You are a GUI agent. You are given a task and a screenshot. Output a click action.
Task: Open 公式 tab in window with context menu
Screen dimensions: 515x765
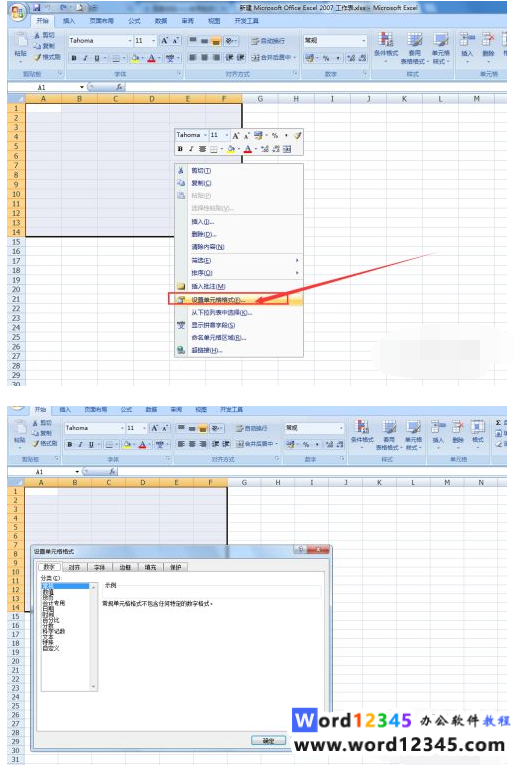click(134, 21)
